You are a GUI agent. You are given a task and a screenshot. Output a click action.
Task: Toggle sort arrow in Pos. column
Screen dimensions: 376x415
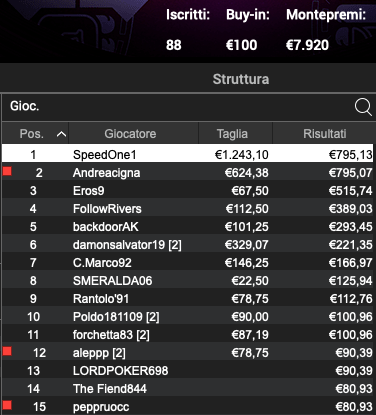61,134
